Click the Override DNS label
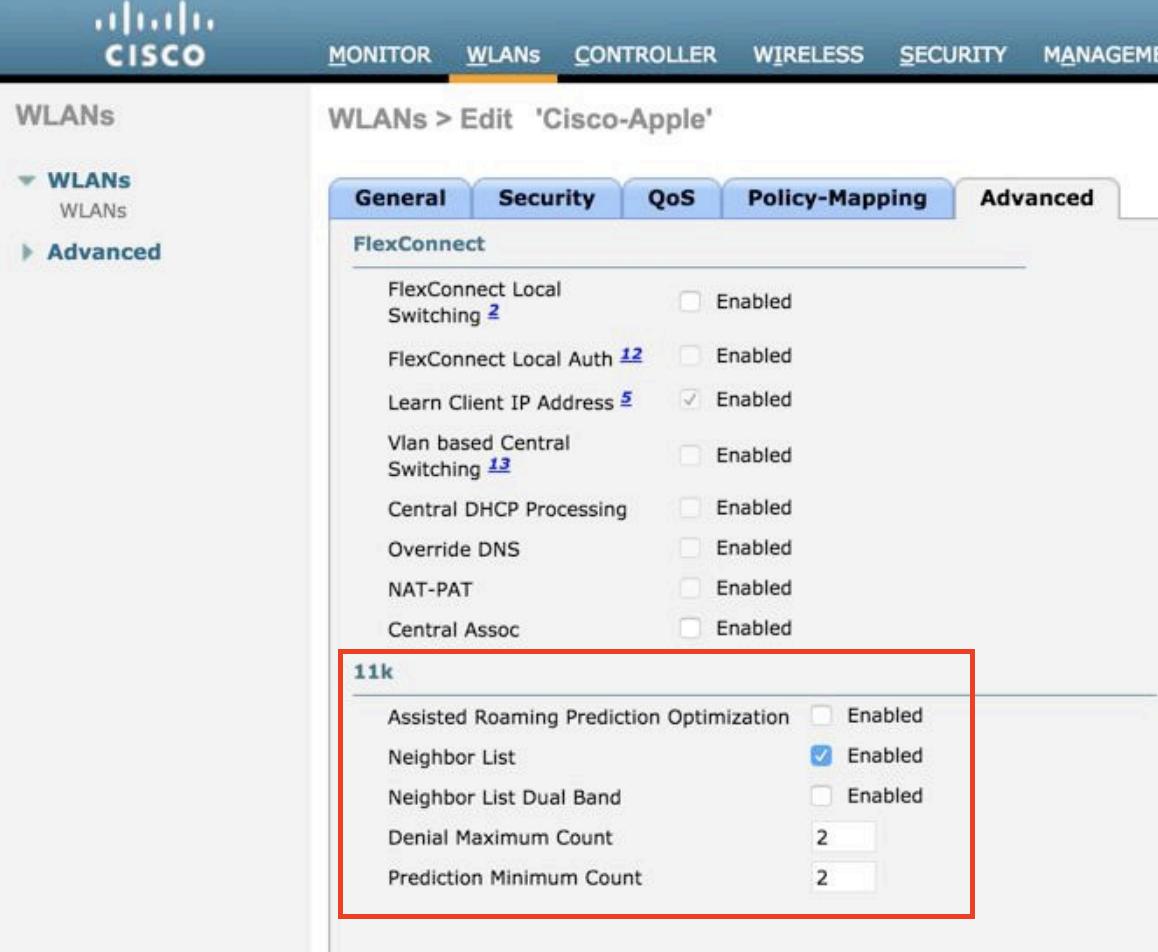Viewport: 1158px width, 952px height. (x=453, y=549)
